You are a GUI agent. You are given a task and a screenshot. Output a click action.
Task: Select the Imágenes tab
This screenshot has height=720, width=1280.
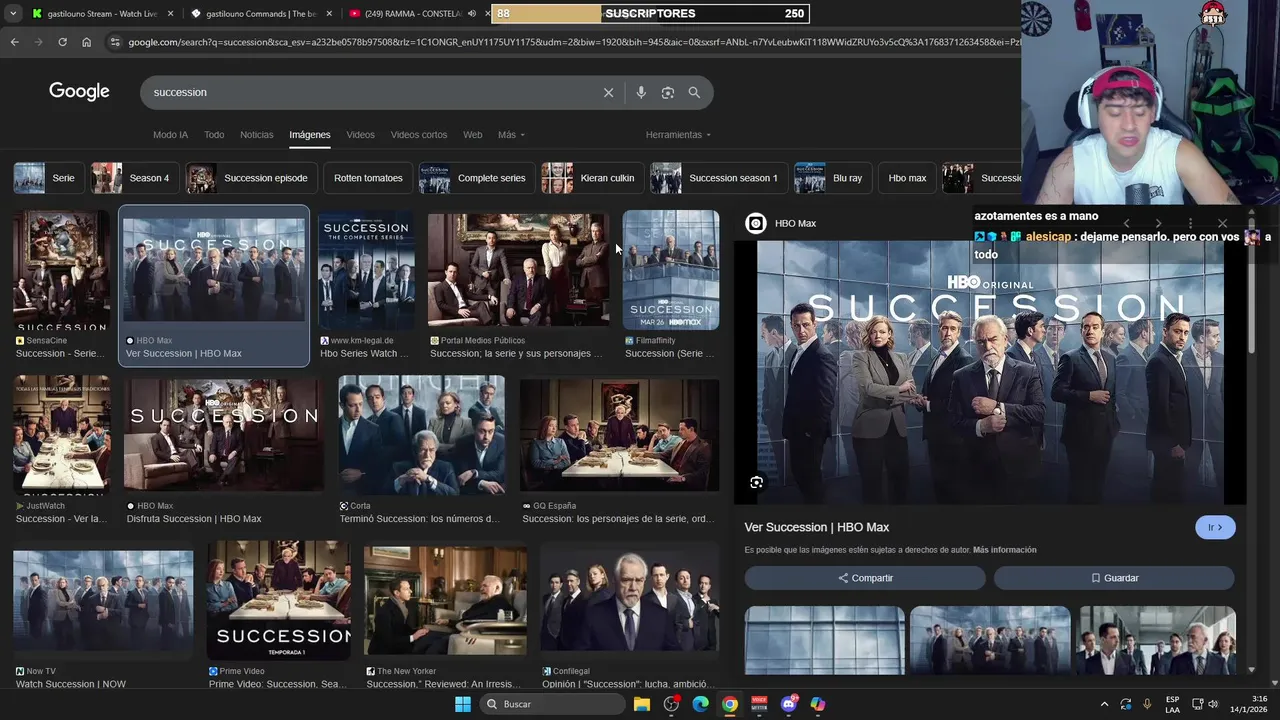[310, 135]
